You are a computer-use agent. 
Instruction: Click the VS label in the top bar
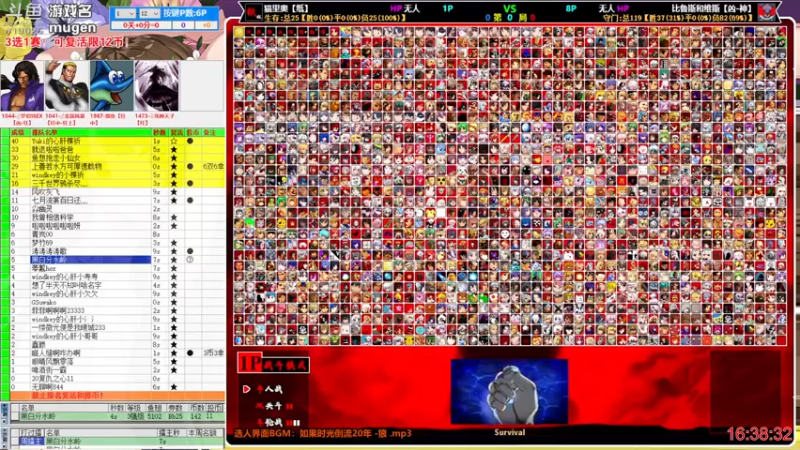[x=509, y=8]
